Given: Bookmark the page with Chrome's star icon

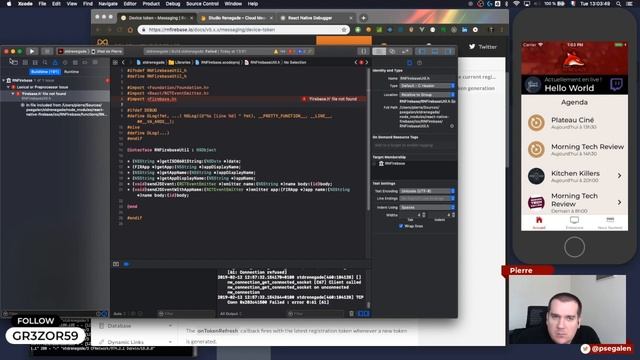Looking at the screenshot, I should (344, 30).
